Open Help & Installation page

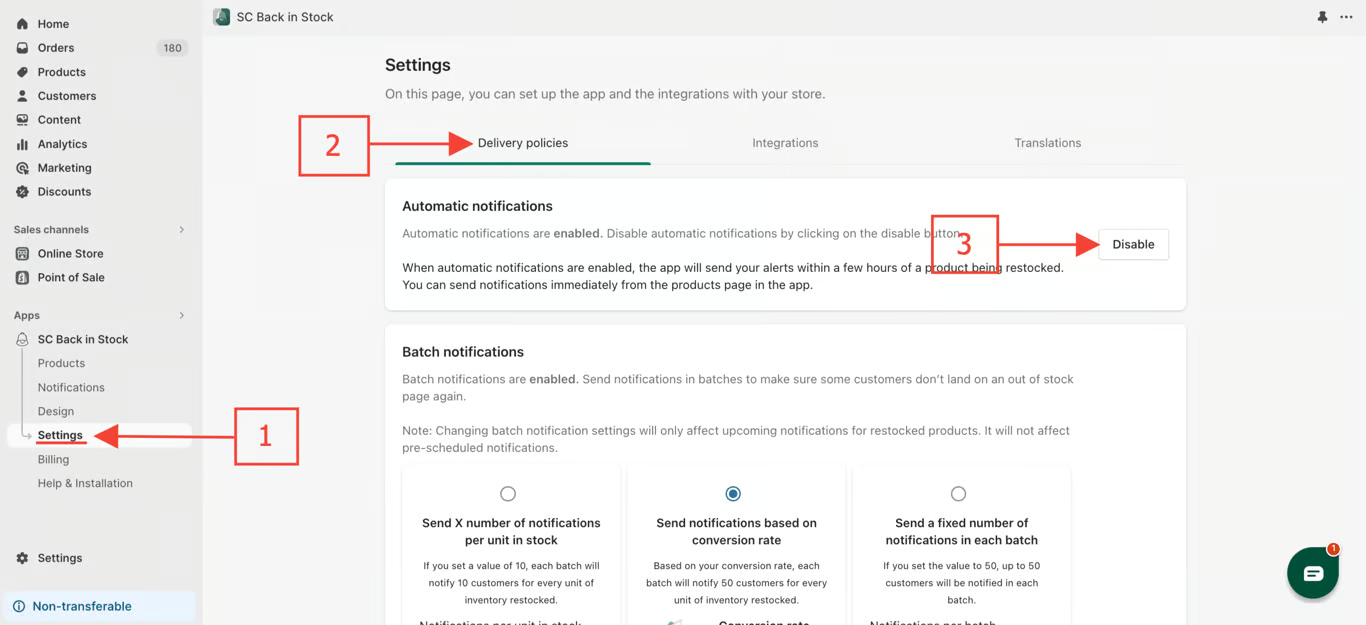tap(85, 484)
